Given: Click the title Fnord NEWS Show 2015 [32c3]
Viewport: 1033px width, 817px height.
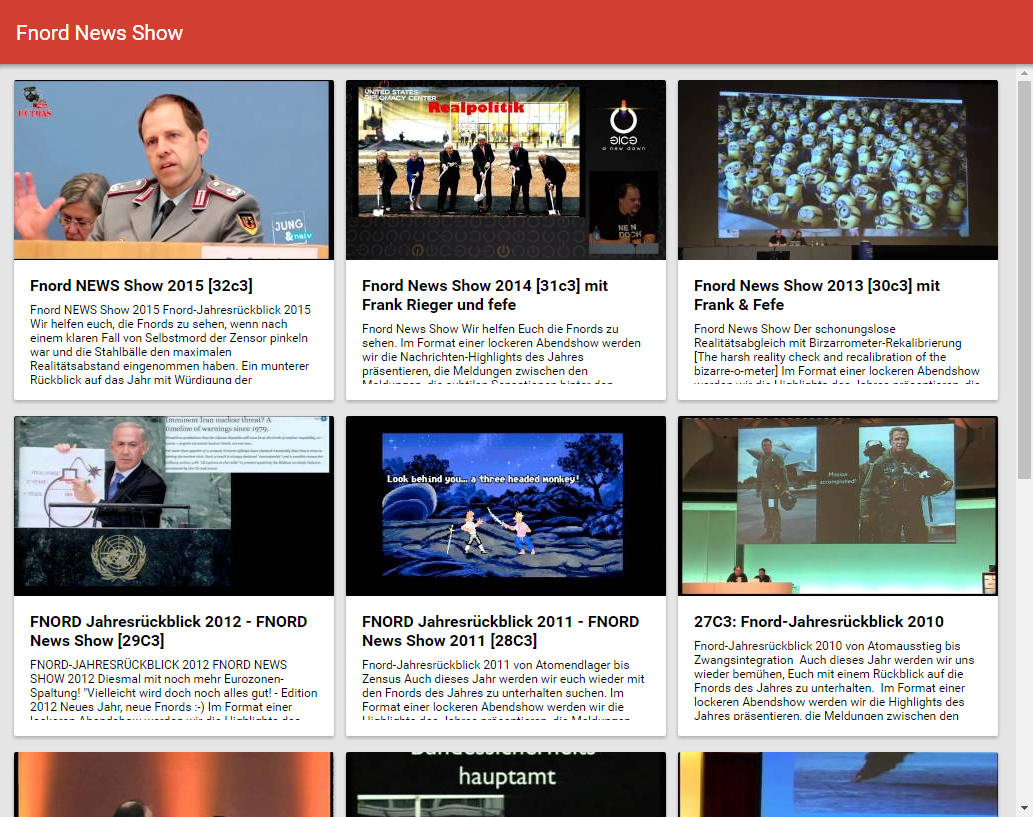Looking at the screenshot, I should 141,285.
